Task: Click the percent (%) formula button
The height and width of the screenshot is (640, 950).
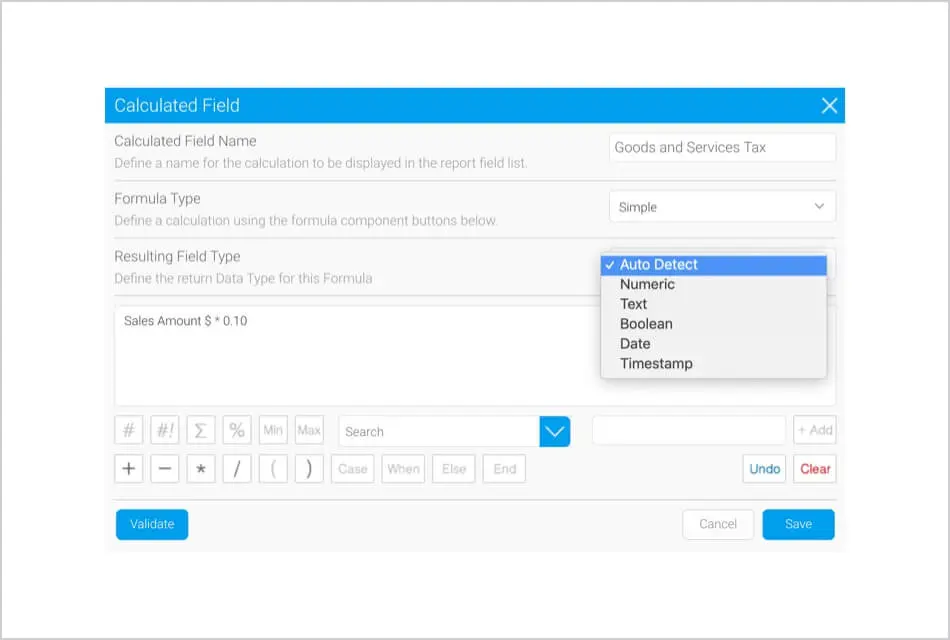Action: coord(237,431)
